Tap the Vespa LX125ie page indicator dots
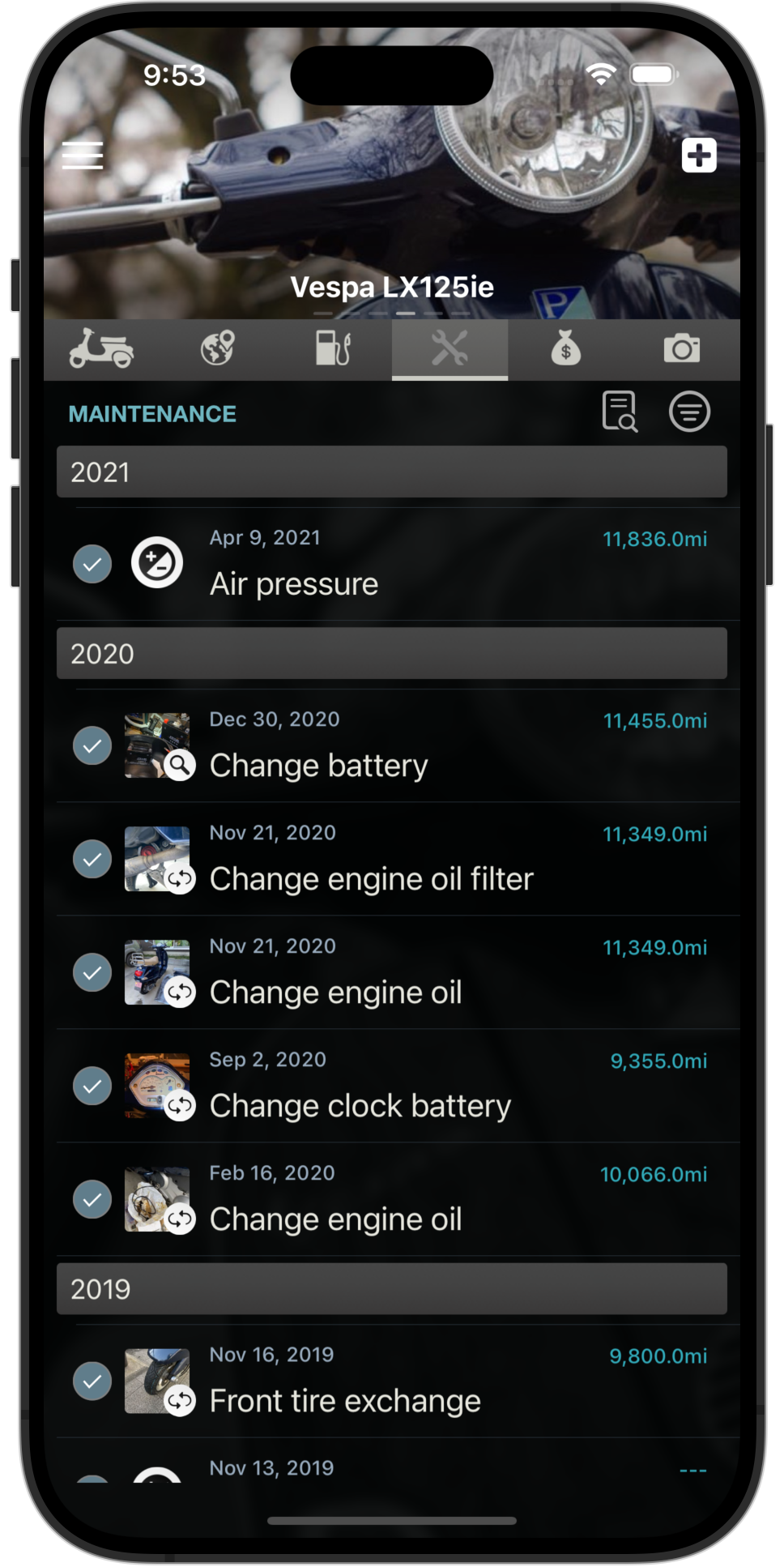This screenshot has width=784, height=1567. coord(391,313)
